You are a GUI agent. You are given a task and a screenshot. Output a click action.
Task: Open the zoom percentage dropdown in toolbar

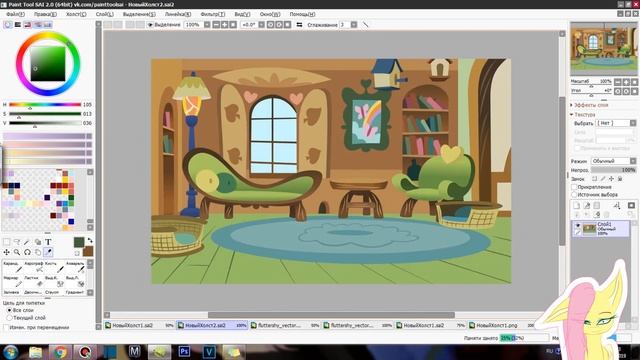207,25
